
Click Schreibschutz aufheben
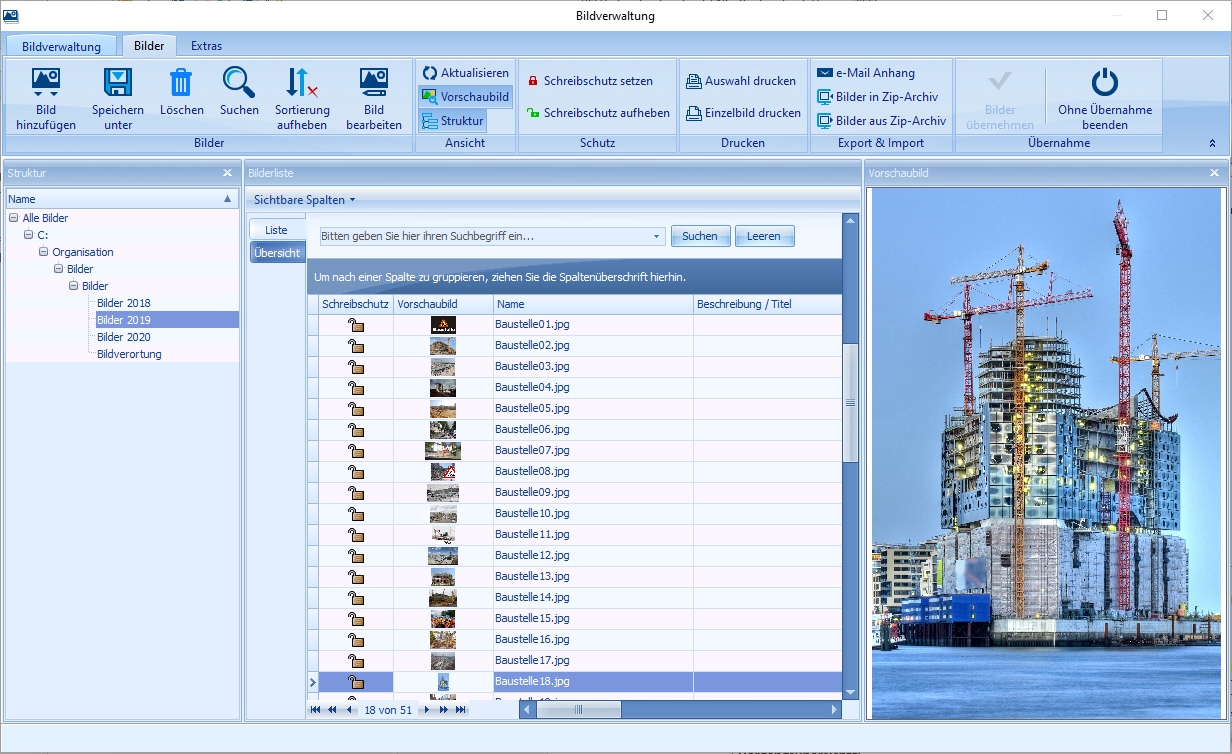tap(598, 113)
